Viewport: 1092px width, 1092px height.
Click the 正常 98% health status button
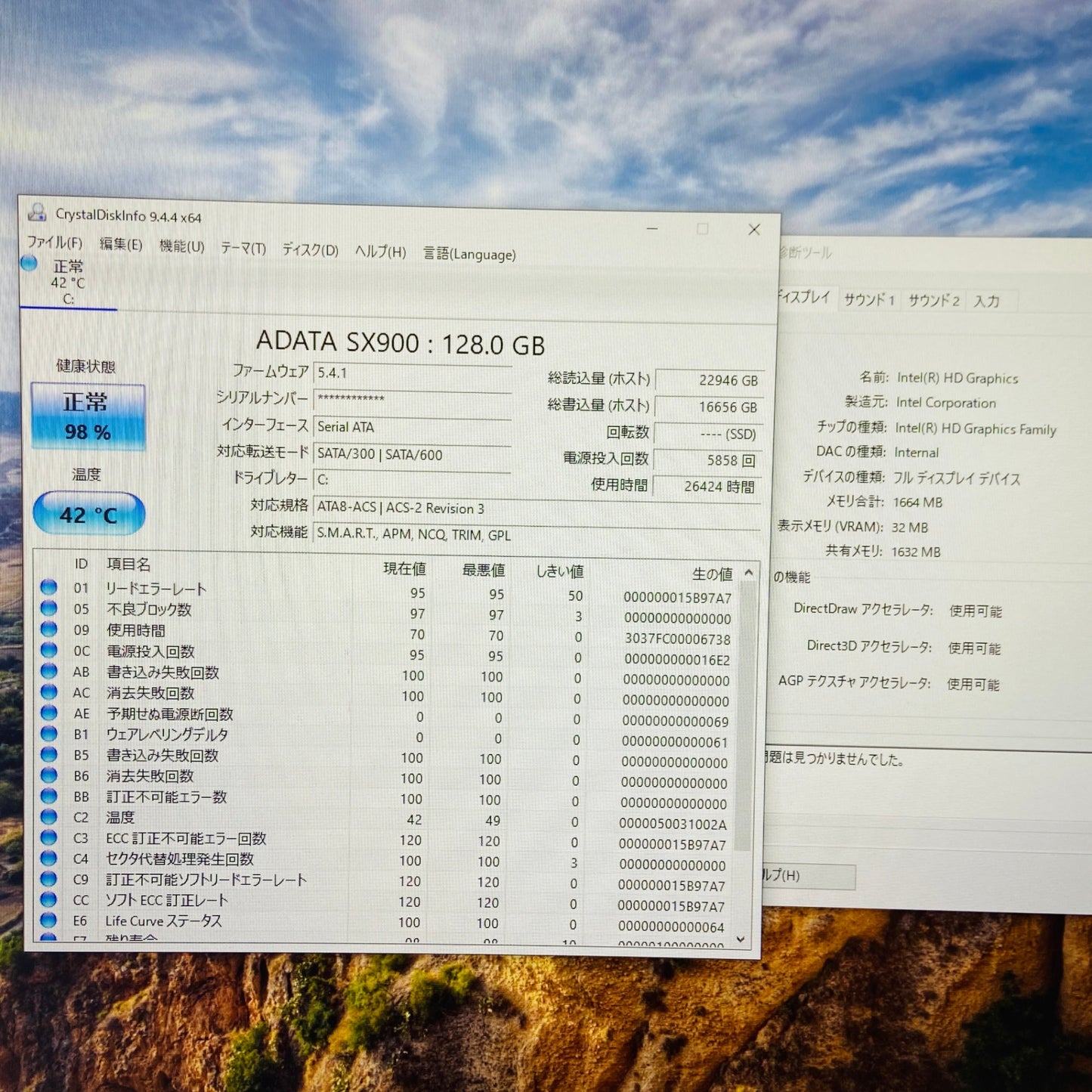tap(87, 416)
